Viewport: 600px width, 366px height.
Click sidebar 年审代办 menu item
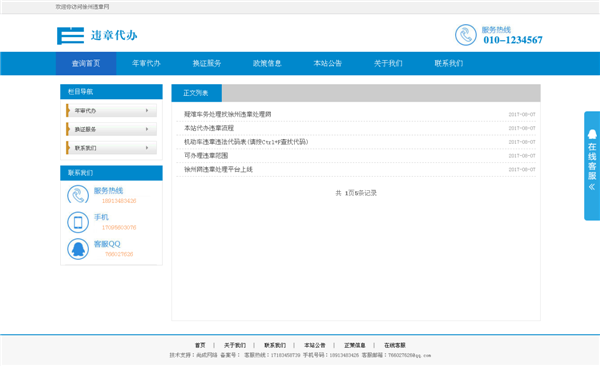click(111, 111)
